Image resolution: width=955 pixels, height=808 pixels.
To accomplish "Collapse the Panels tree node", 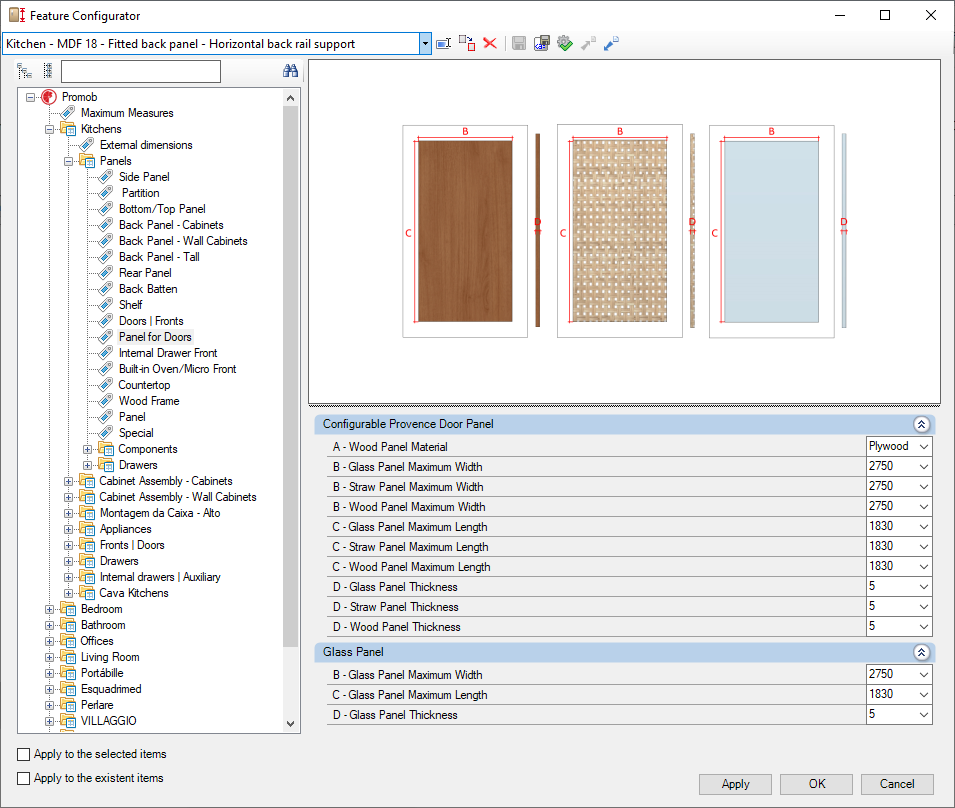I will click(68, 161).
